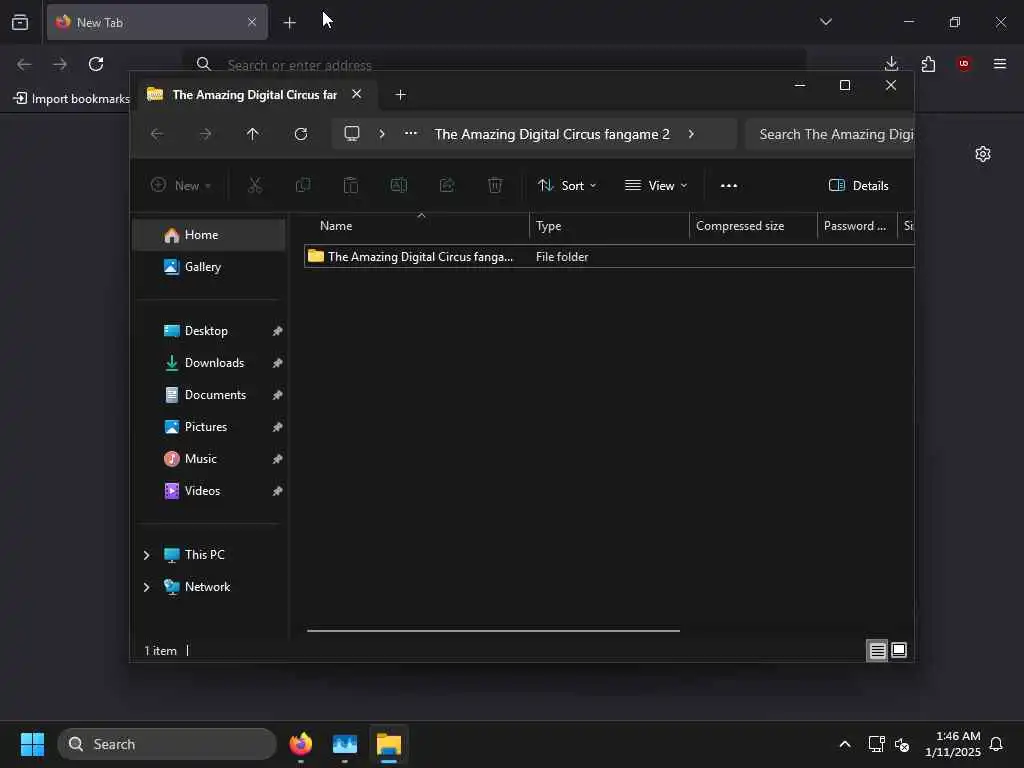Open the notification bell in system tray

pyautogui.click(x=996, y=744)
